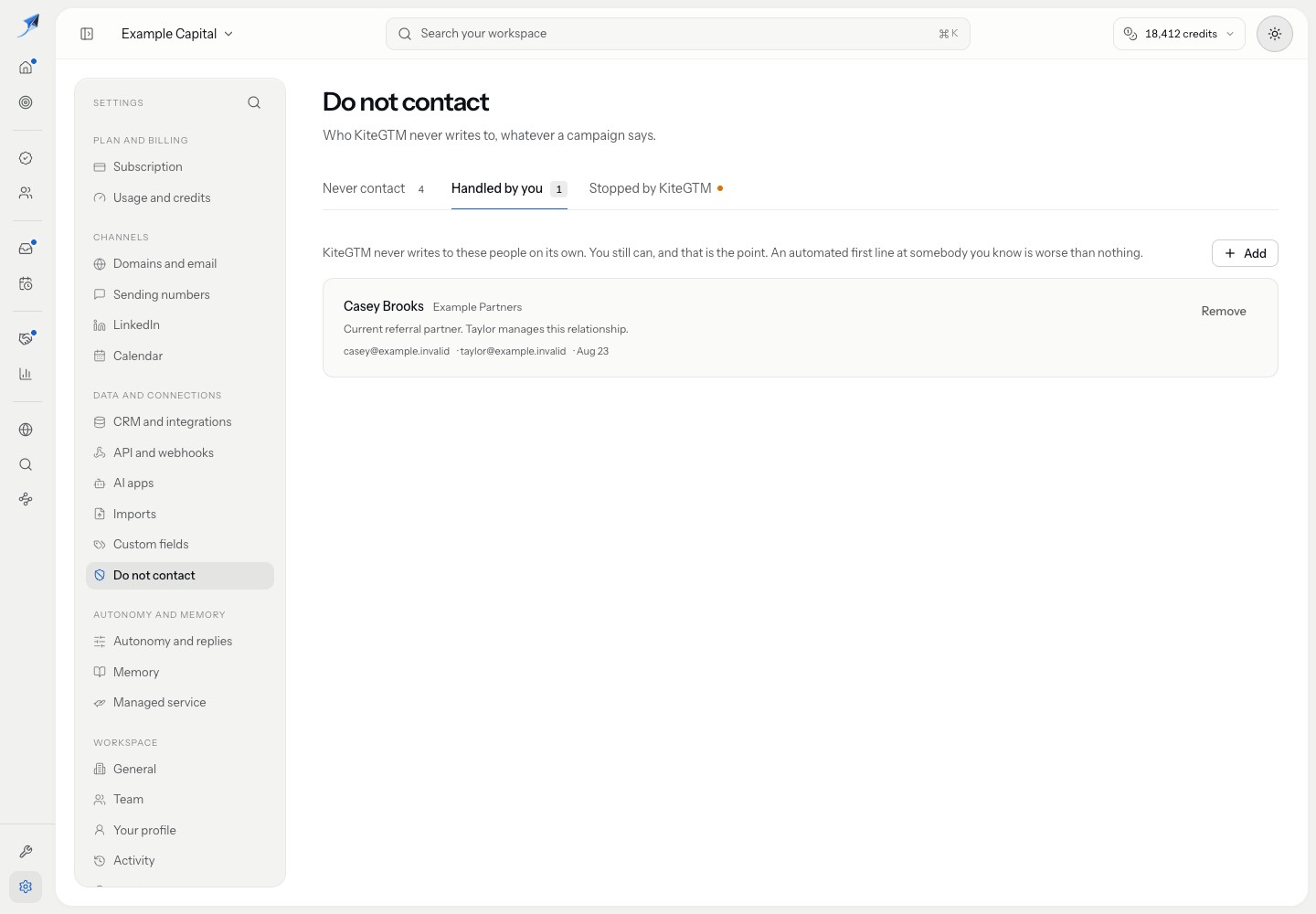1316x914 pixels.
Task: Open the Example Capital workspace dropdown
Action: (177, 34)
